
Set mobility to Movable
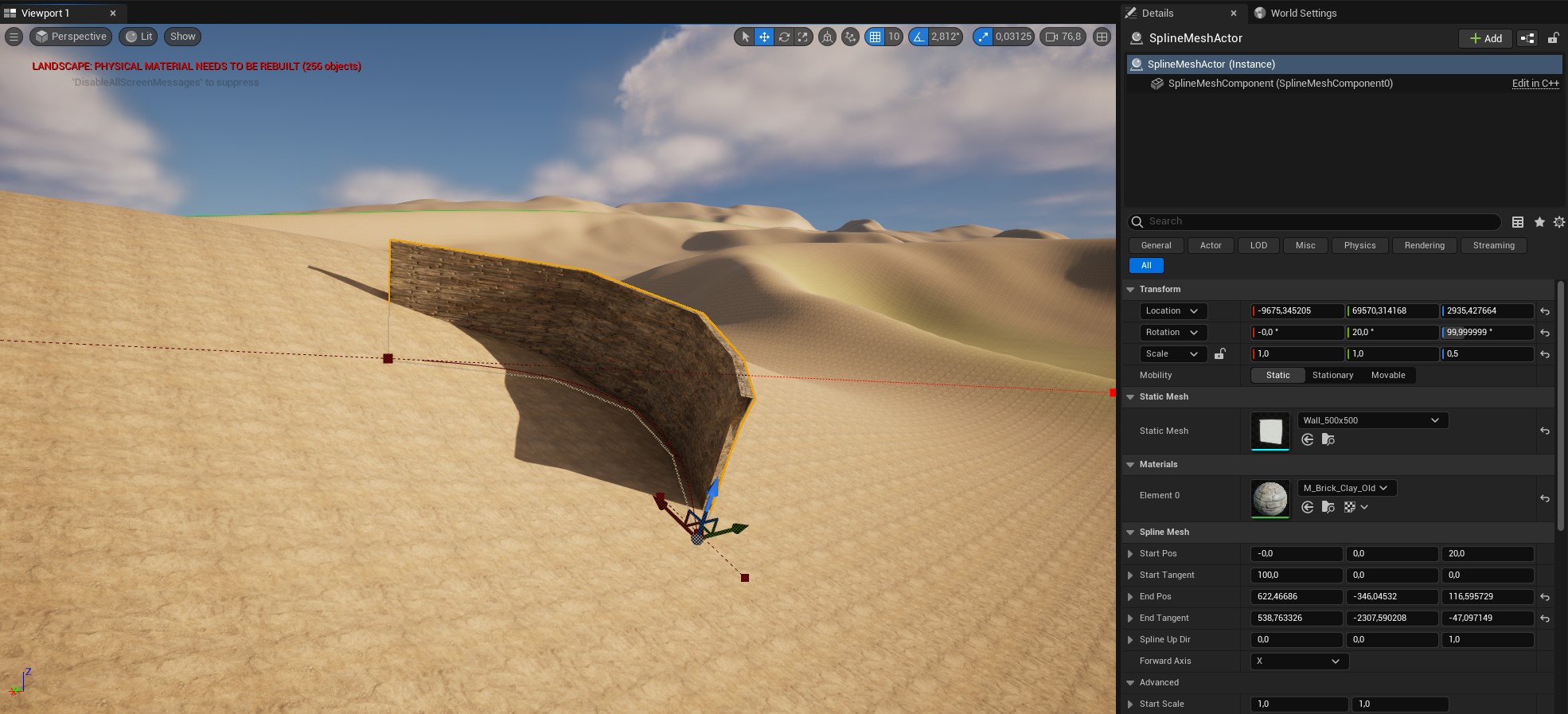[x=1387, y=375]
